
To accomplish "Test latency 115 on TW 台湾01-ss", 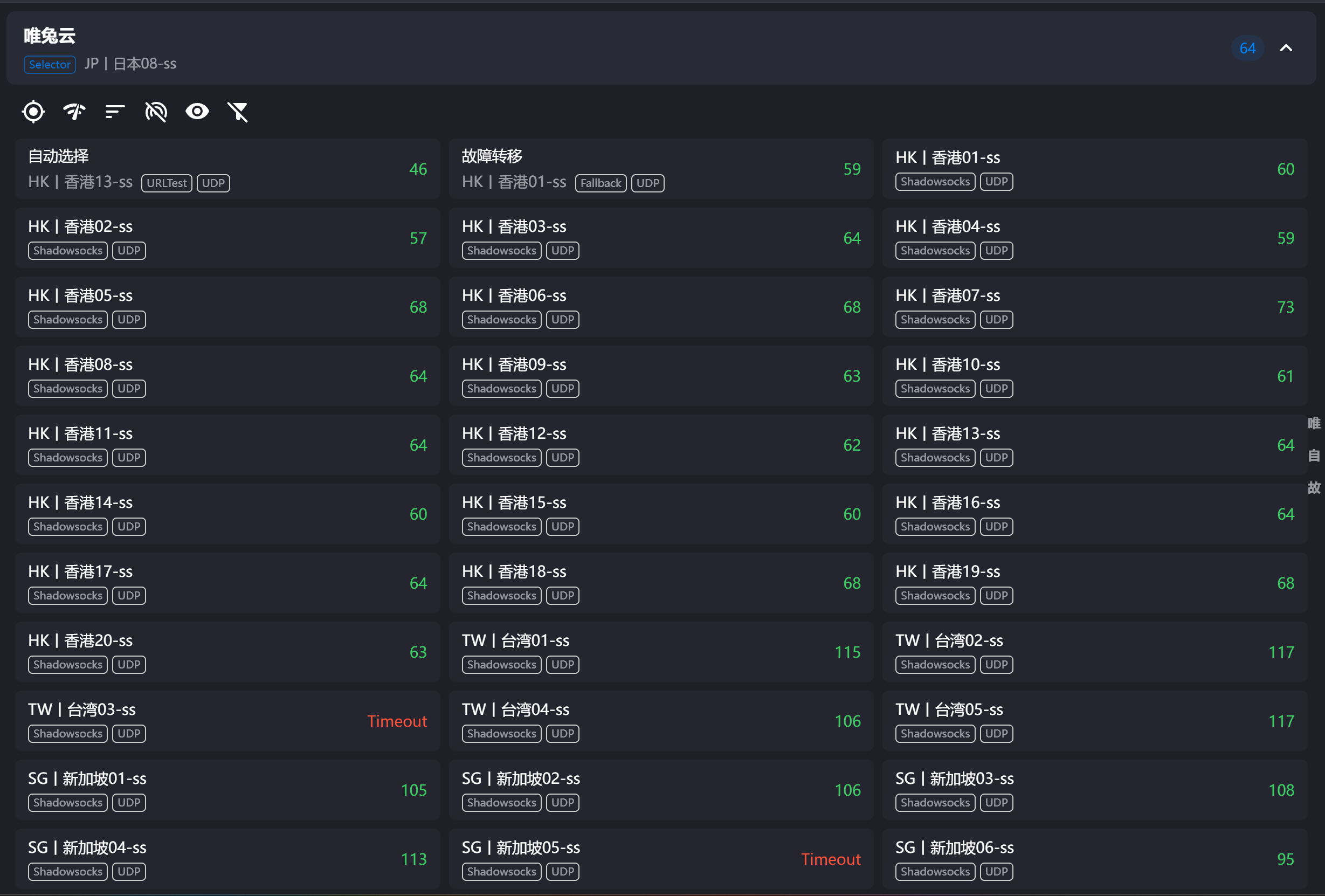I will (x=847, y=652).
